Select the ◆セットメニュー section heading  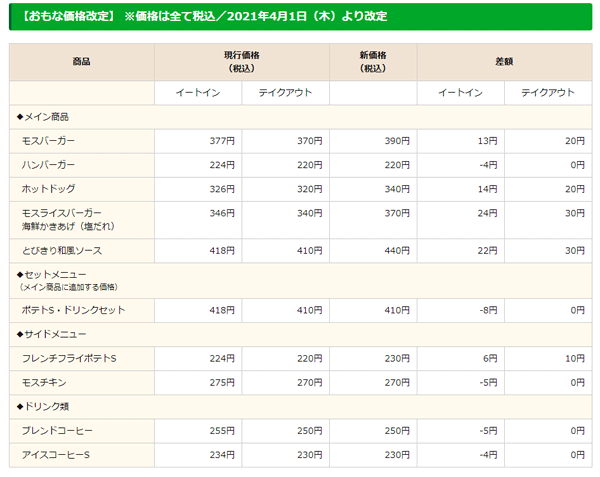52,275
